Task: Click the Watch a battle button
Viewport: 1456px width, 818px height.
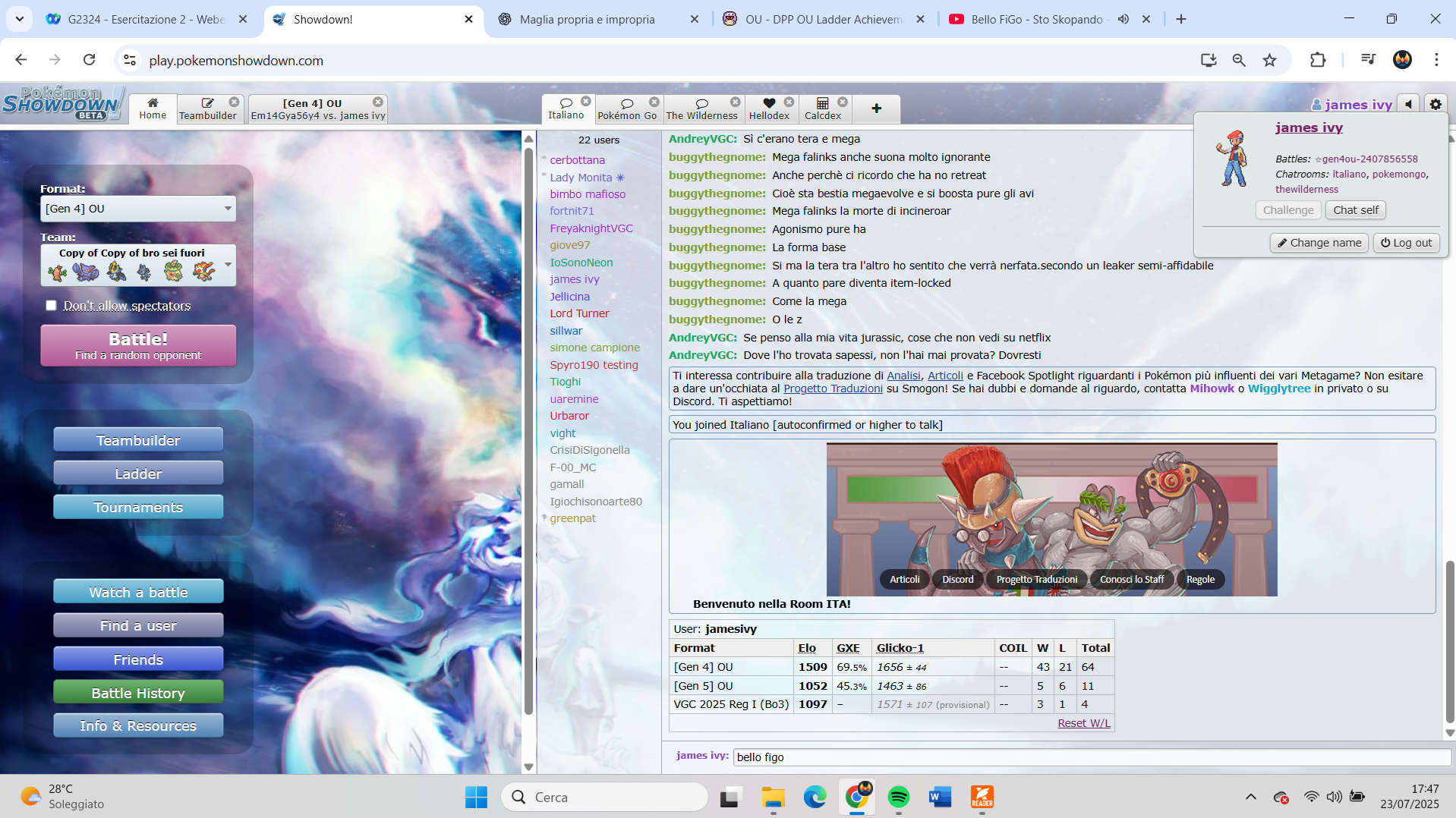Action: pos(138,592)
